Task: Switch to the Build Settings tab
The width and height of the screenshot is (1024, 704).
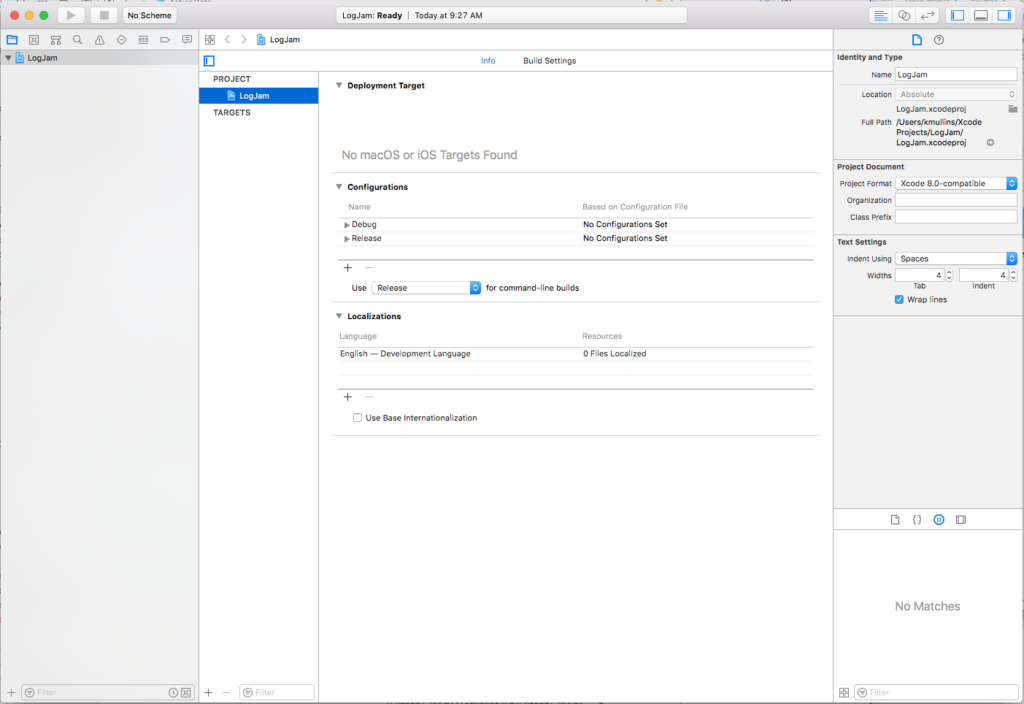Action: 549,60
